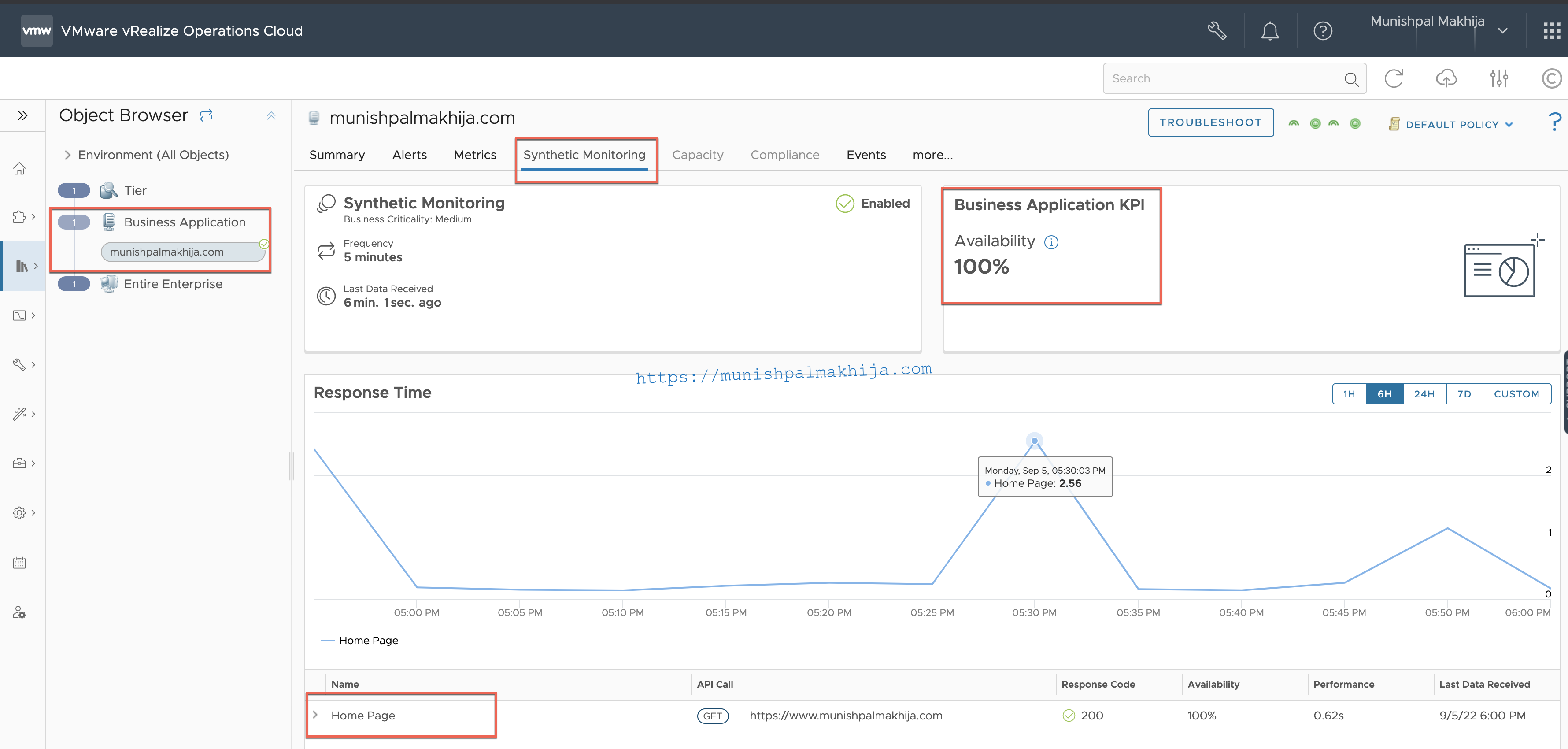The width and height of the screenshot is (1568, 749).
Task: Switch to the Summary tab
Action: [337, 155]
